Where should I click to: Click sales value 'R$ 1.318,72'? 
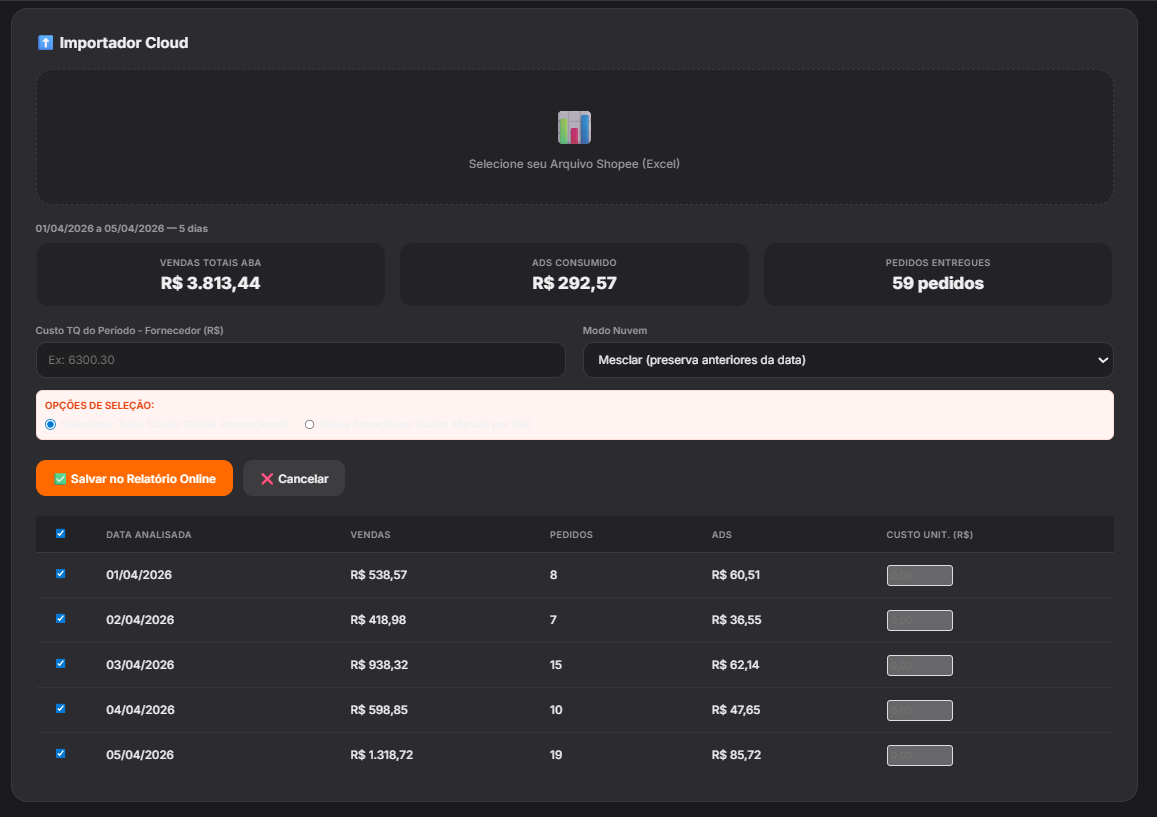click(x=381, y=755)
